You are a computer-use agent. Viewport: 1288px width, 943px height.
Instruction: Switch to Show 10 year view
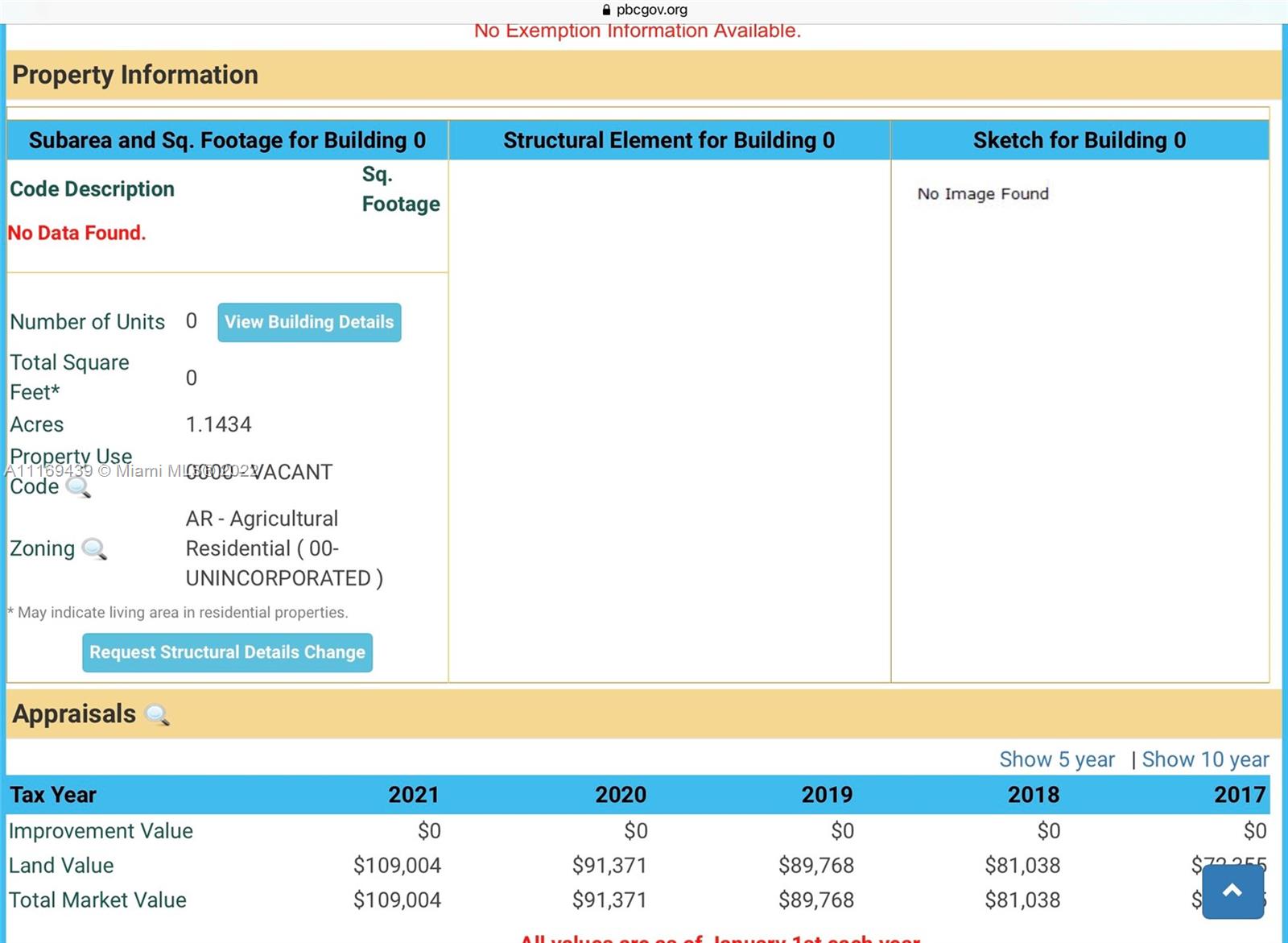click(1205, 759)
